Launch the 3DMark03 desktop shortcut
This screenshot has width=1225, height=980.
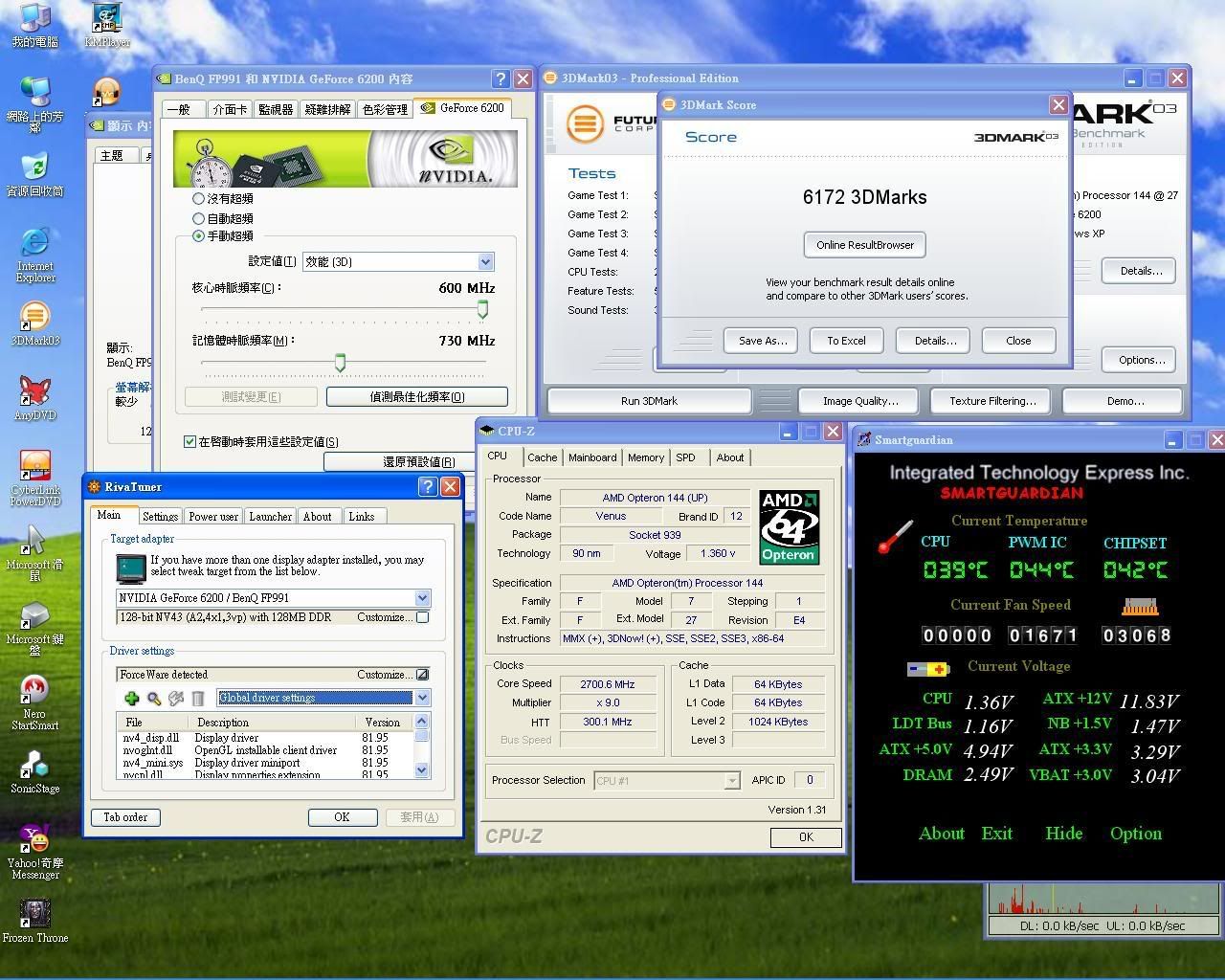[x=34, y=323]
